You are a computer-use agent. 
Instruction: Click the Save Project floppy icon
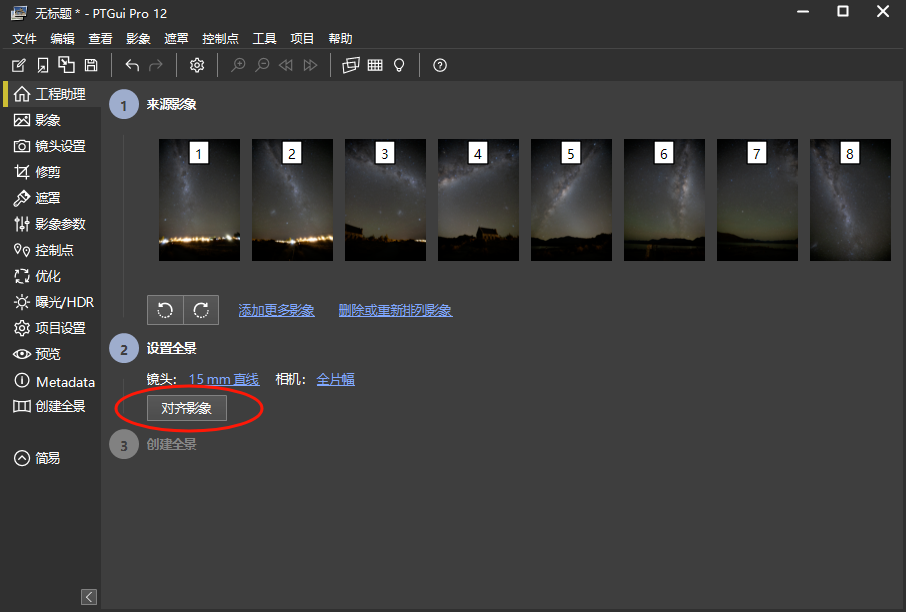pos(91,65)
